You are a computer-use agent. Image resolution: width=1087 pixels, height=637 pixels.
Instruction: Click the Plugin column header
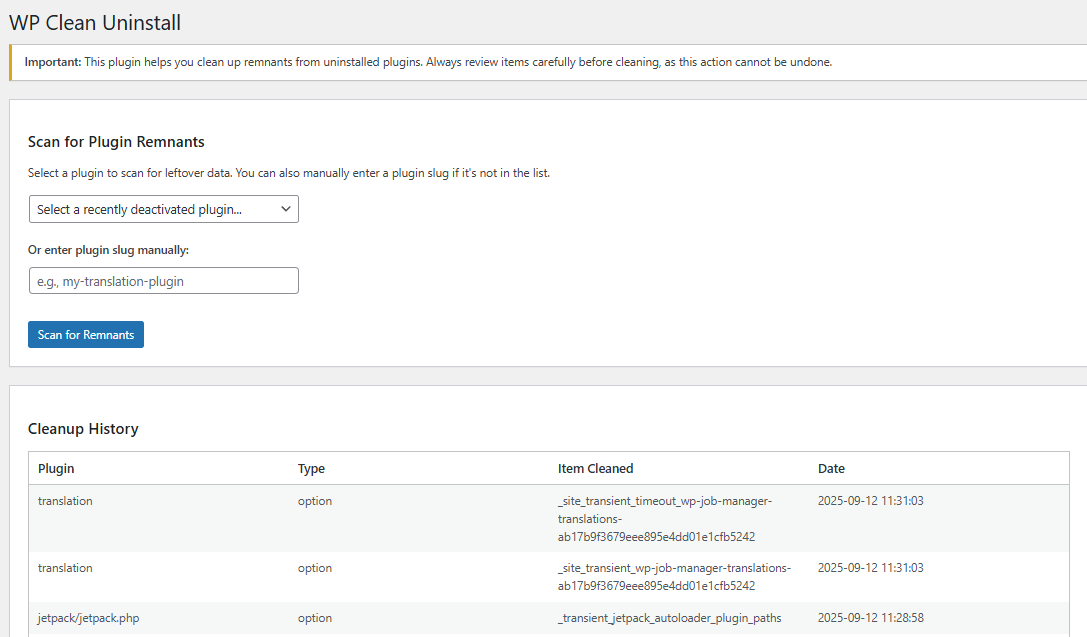click(56, 468)
